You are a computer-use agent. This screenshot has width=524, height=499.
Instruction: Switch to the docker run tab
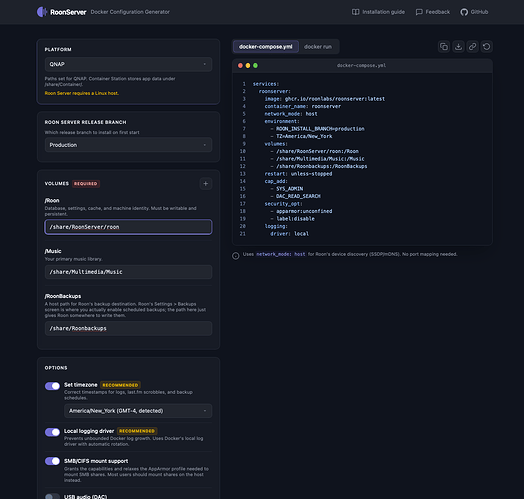[x=318, y=47]
